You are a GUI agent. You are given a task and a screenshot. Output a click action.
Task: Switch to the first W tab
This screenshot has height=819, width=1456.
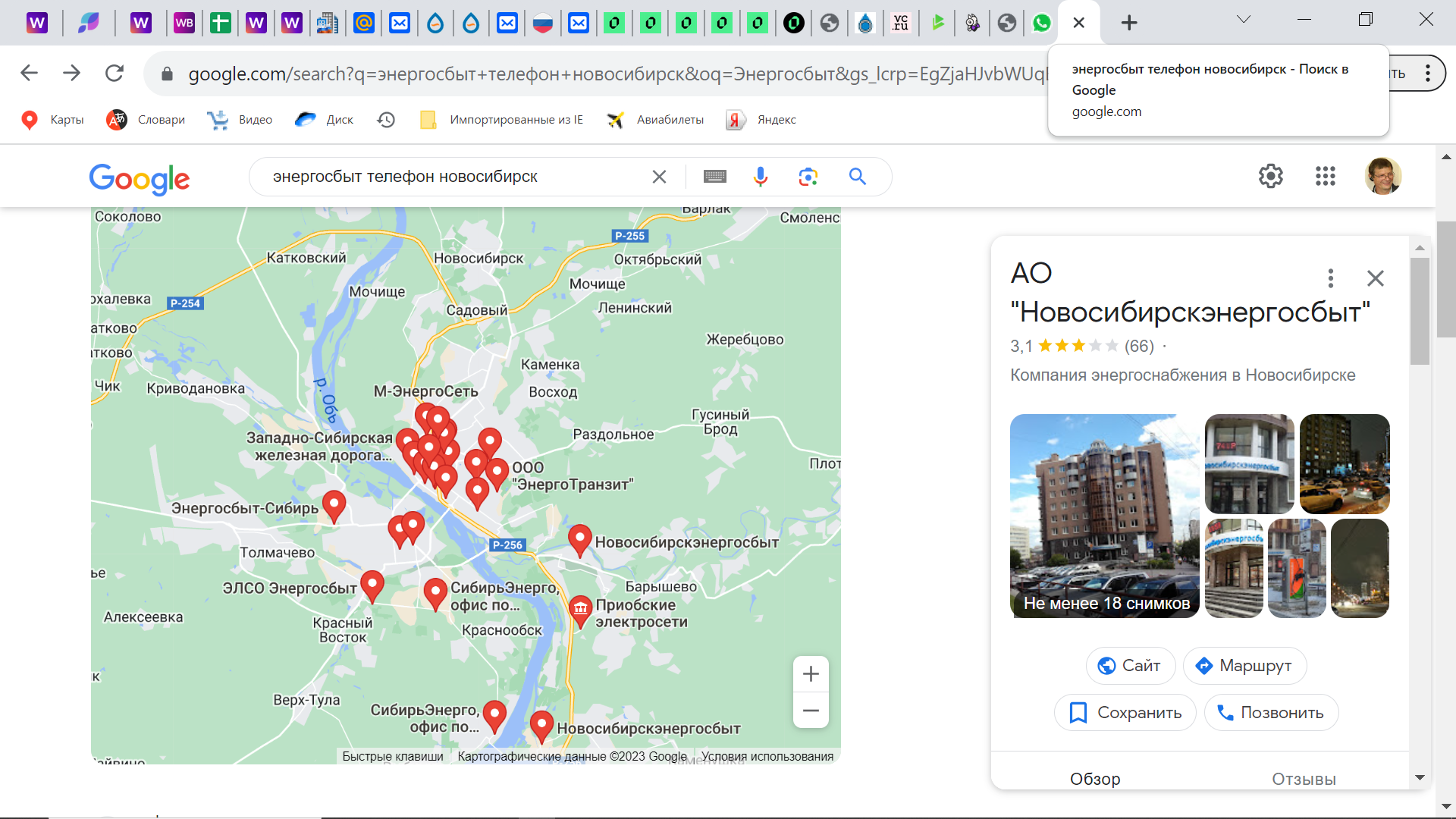[37, 23]
